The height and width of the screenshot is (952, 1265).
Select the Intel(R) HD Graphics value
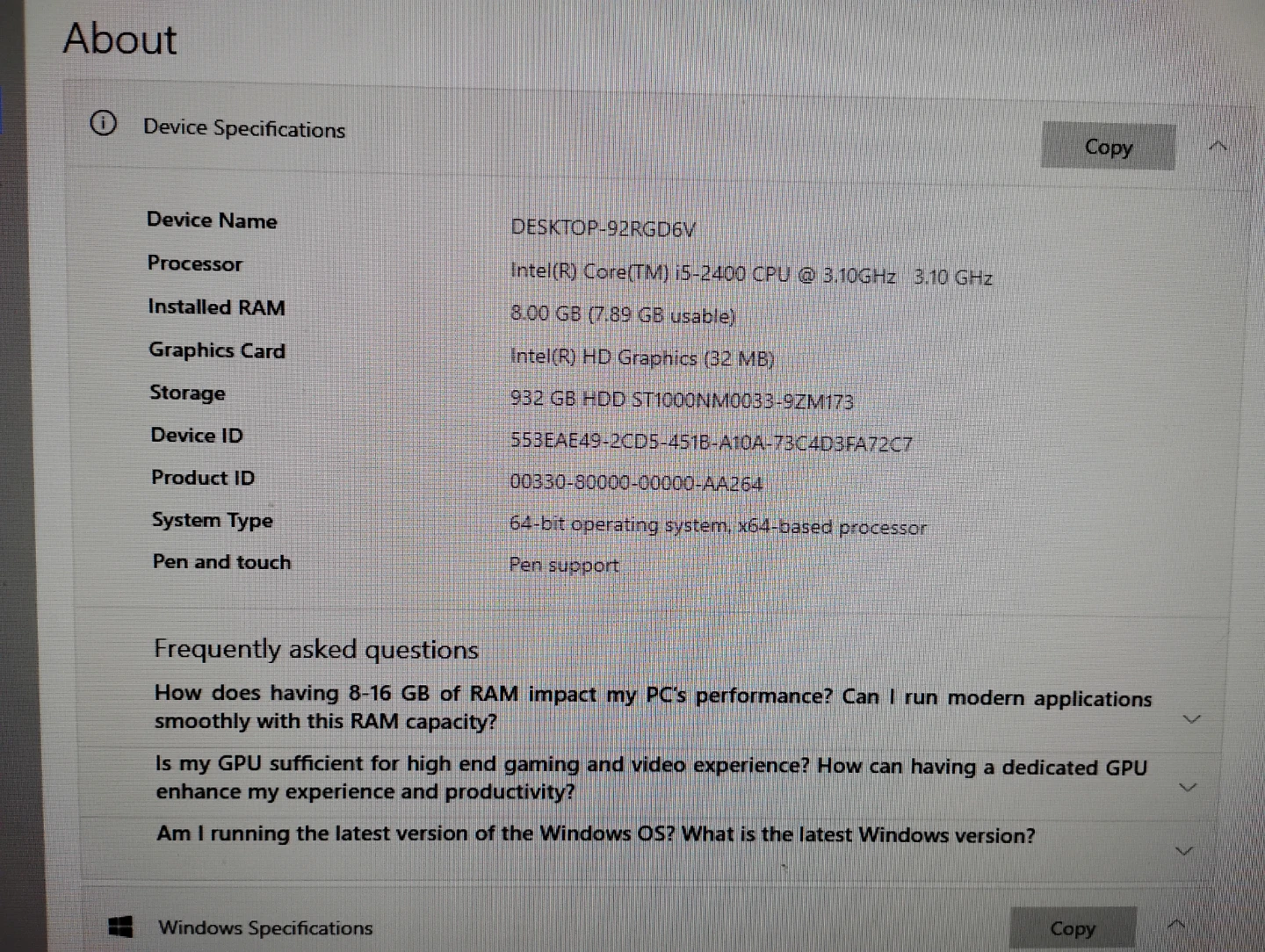(x=642, y=357)
